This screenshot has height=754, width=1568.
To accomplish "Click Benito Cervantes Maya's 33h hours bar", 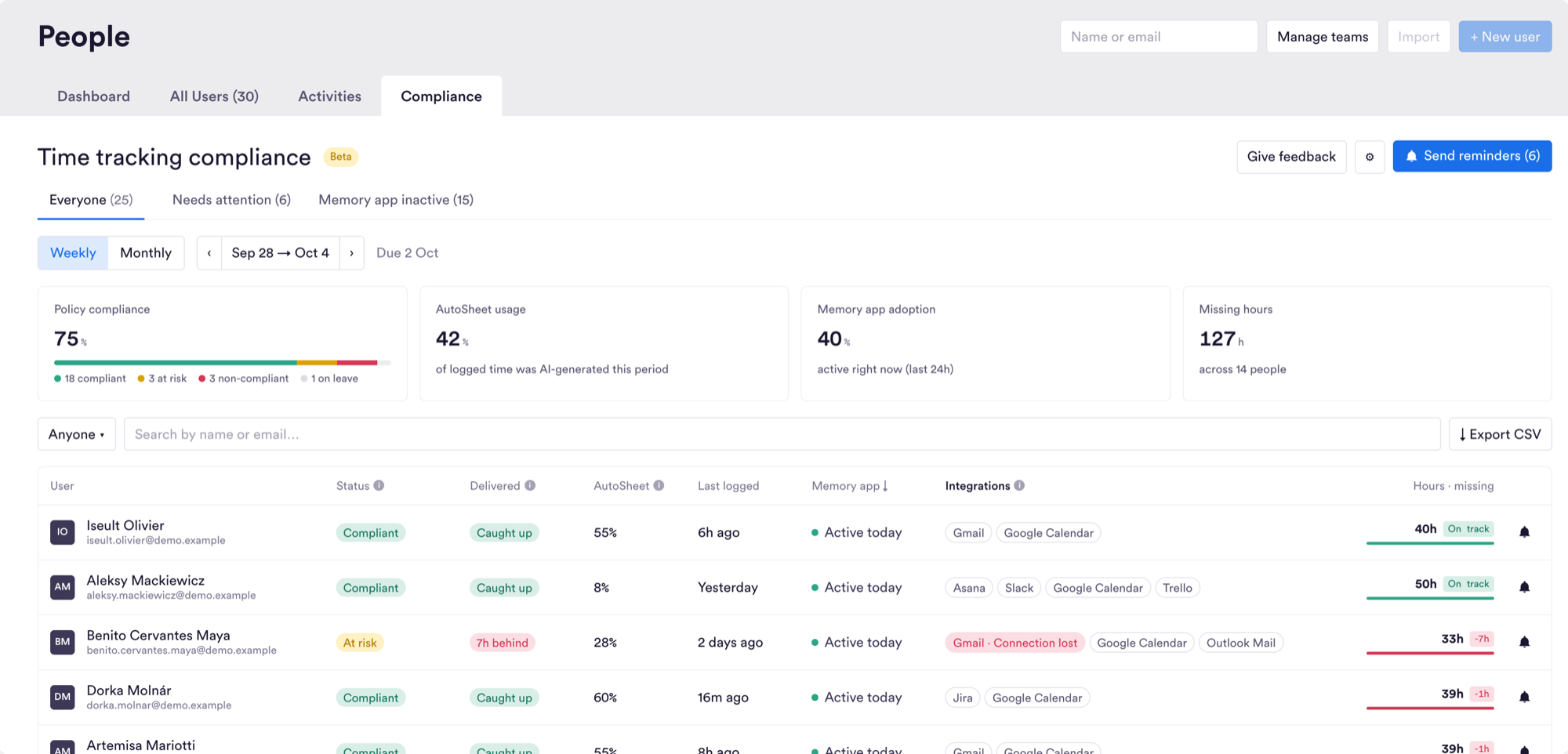I will (1430, 652).
